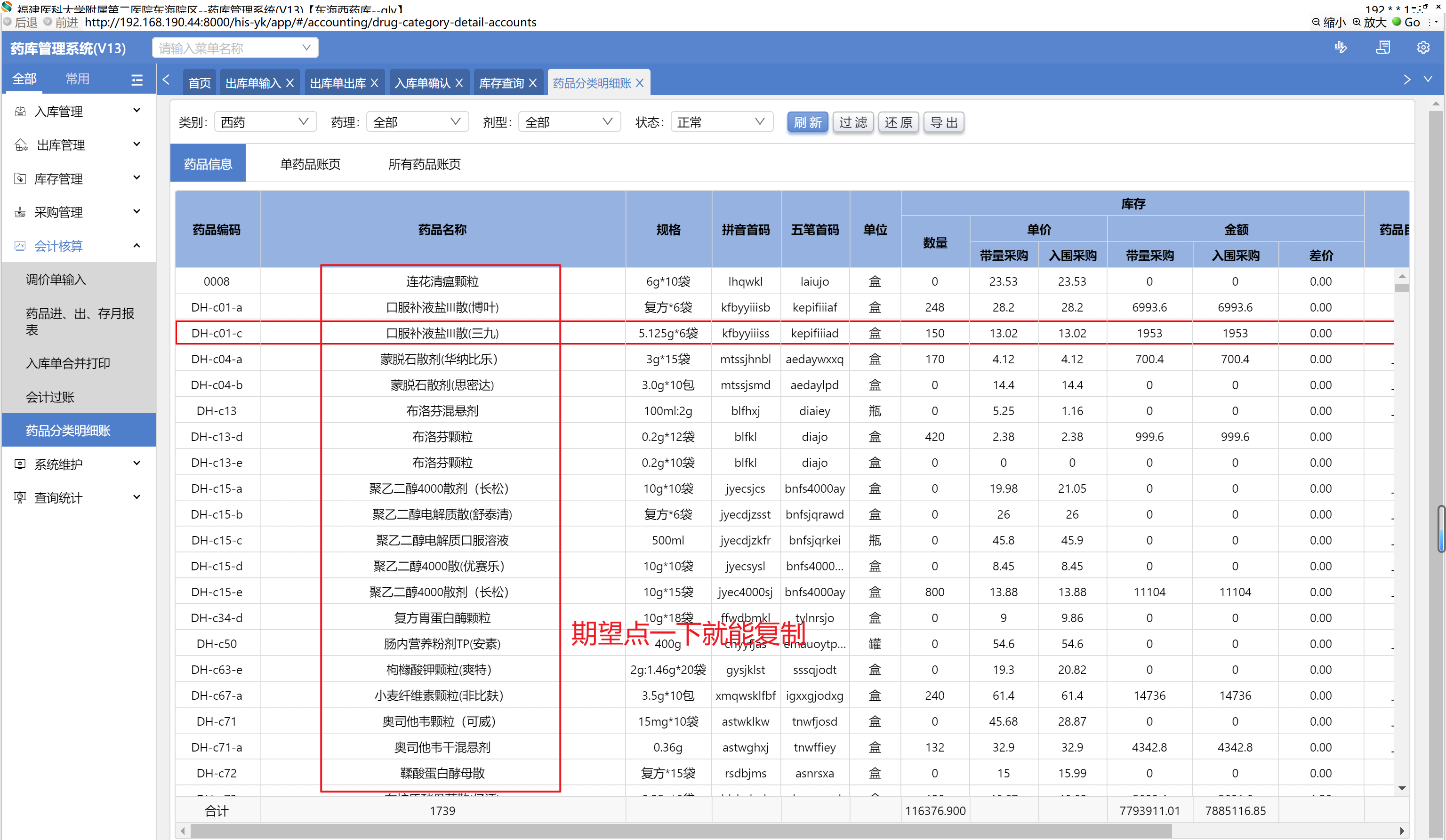The width and height of the screenshot is (1446, 840).
Task: Open the 类别 dropdown showing 西药
Action: tap(265, 122)
